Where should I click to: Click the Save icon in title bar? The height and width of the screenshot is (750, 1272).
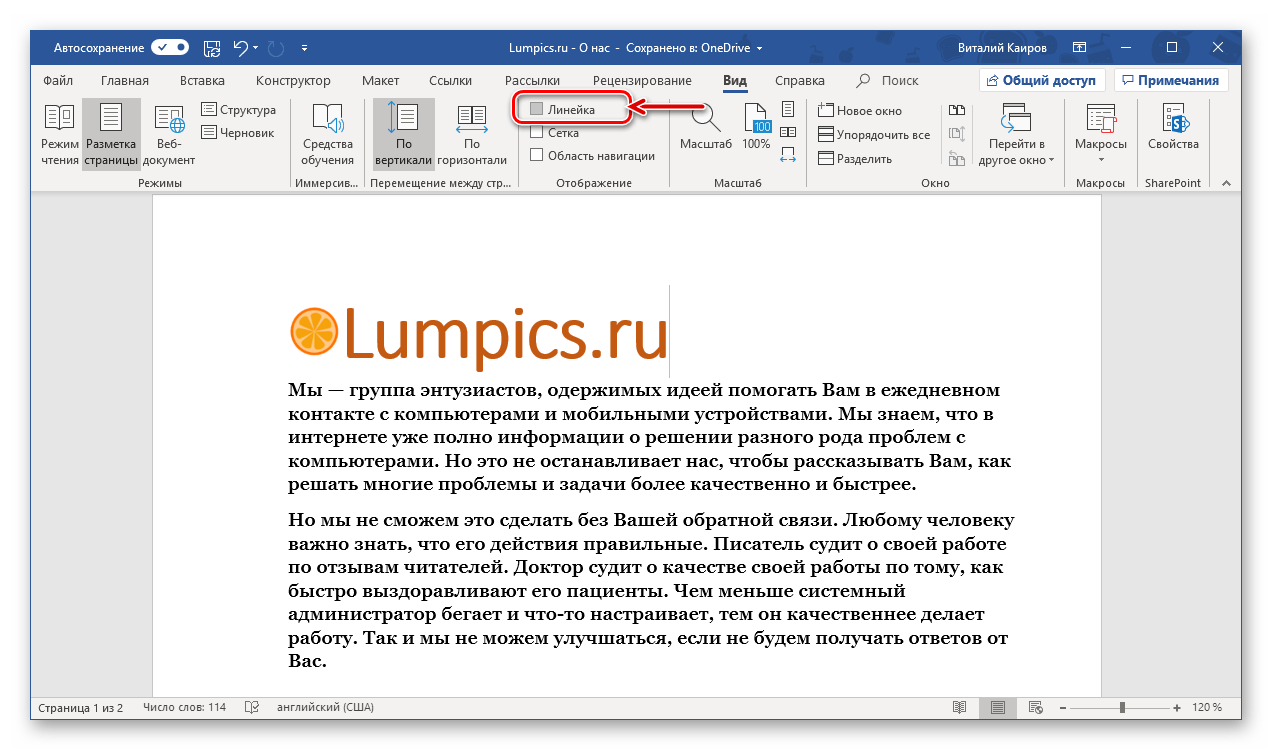tap(212, 47)
